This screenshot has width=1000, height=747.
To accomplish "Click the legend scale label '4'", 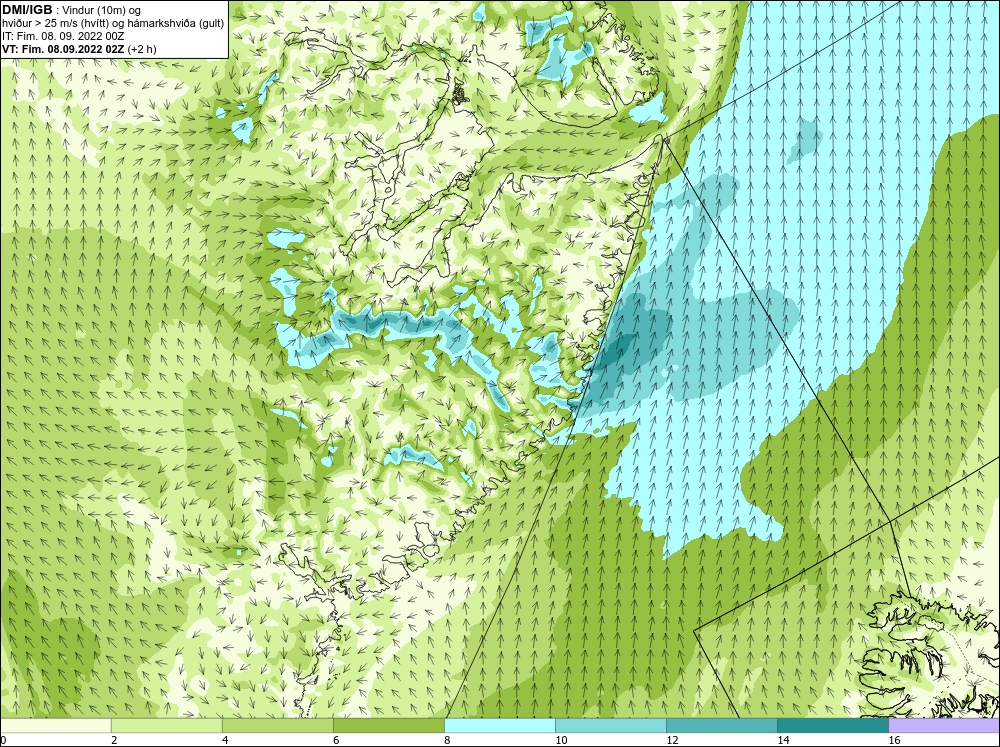I will [226, 740].
